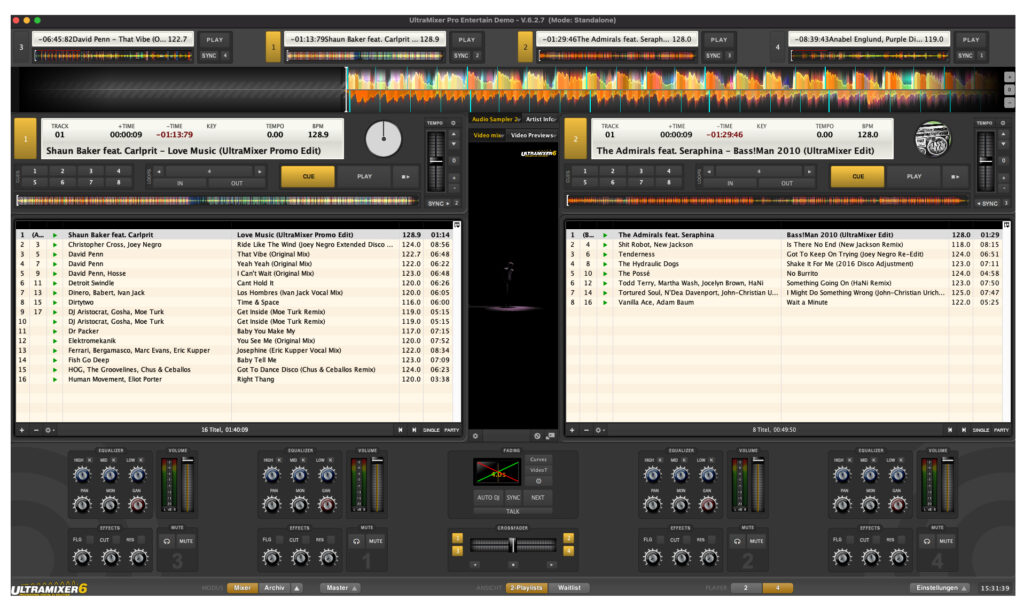
Task: Click the plus icon under the left playlist
Action: 22,430
